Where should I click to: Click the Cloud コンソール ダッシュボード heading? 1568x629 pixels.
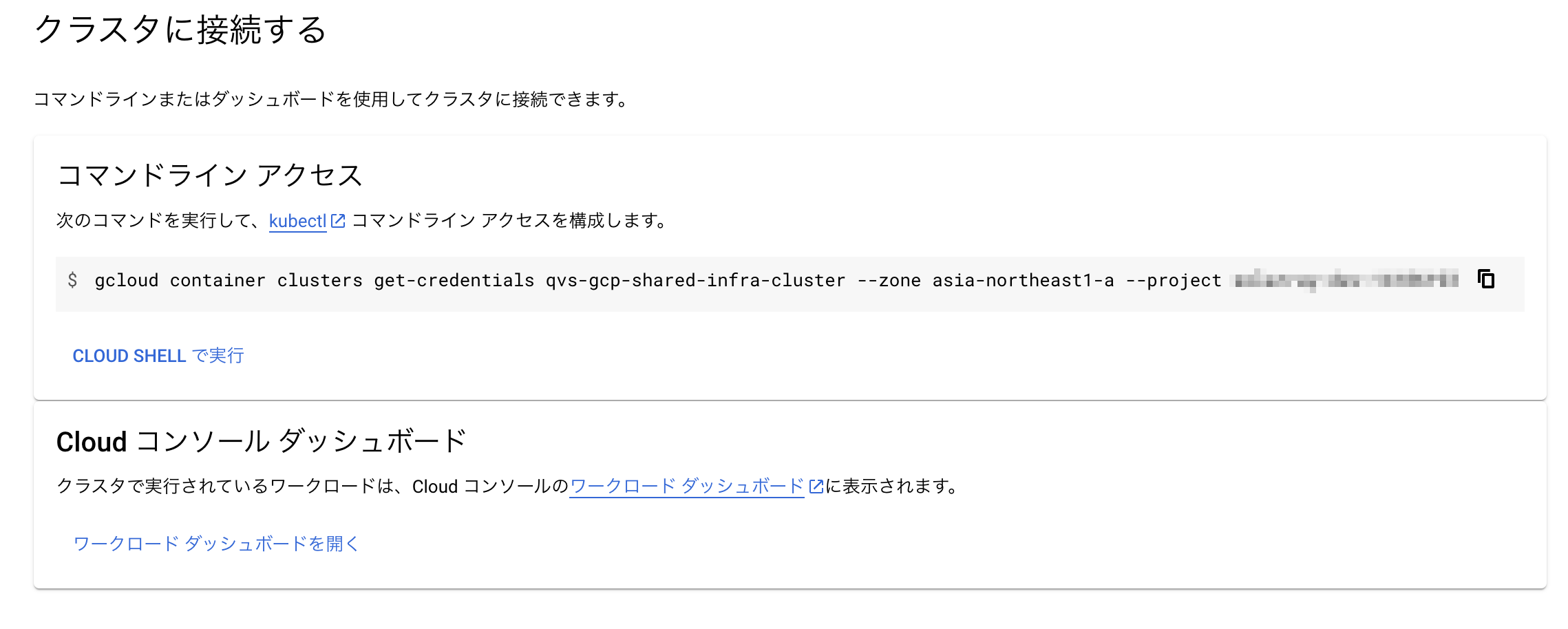click(262, 442)
